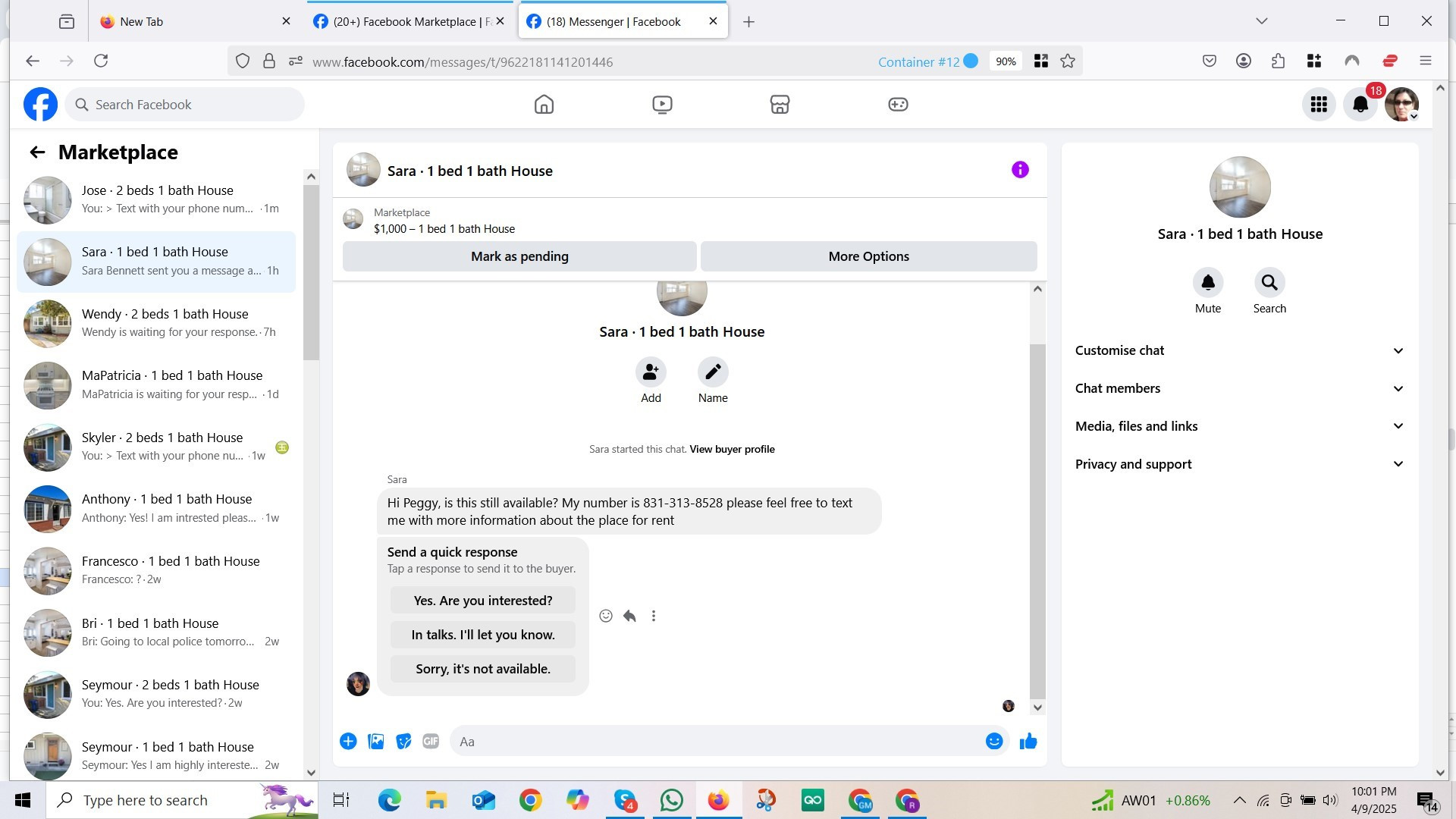Open Firefox application menu (hamburger)

(x=1425, y=61)
